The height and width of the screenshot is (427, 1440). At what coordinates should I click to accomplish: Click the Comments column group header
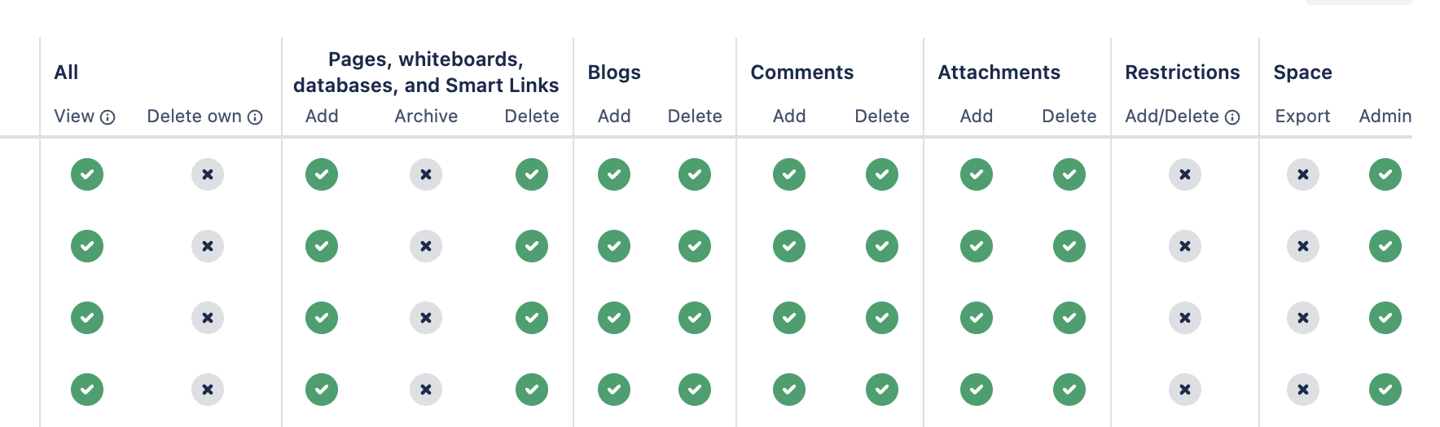[x=802, y=72]
